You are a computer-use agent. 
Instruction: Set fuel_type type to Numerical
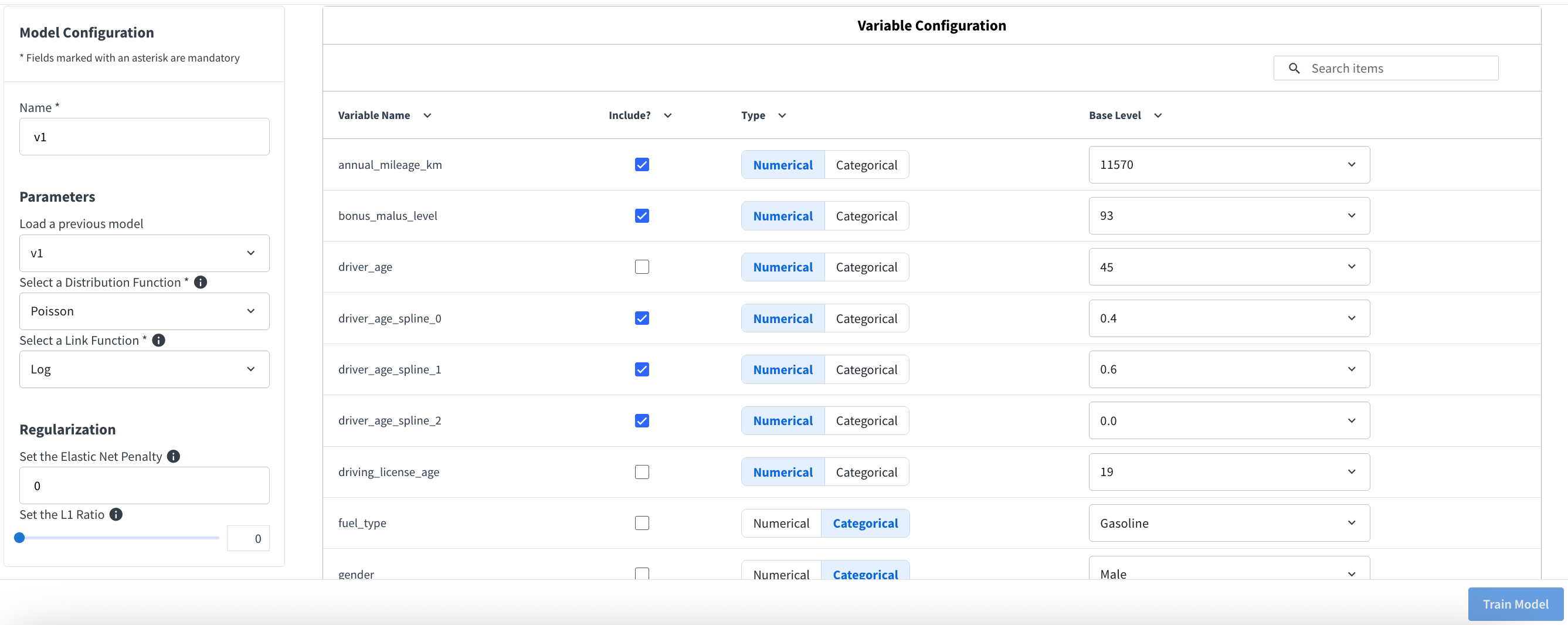782,524
